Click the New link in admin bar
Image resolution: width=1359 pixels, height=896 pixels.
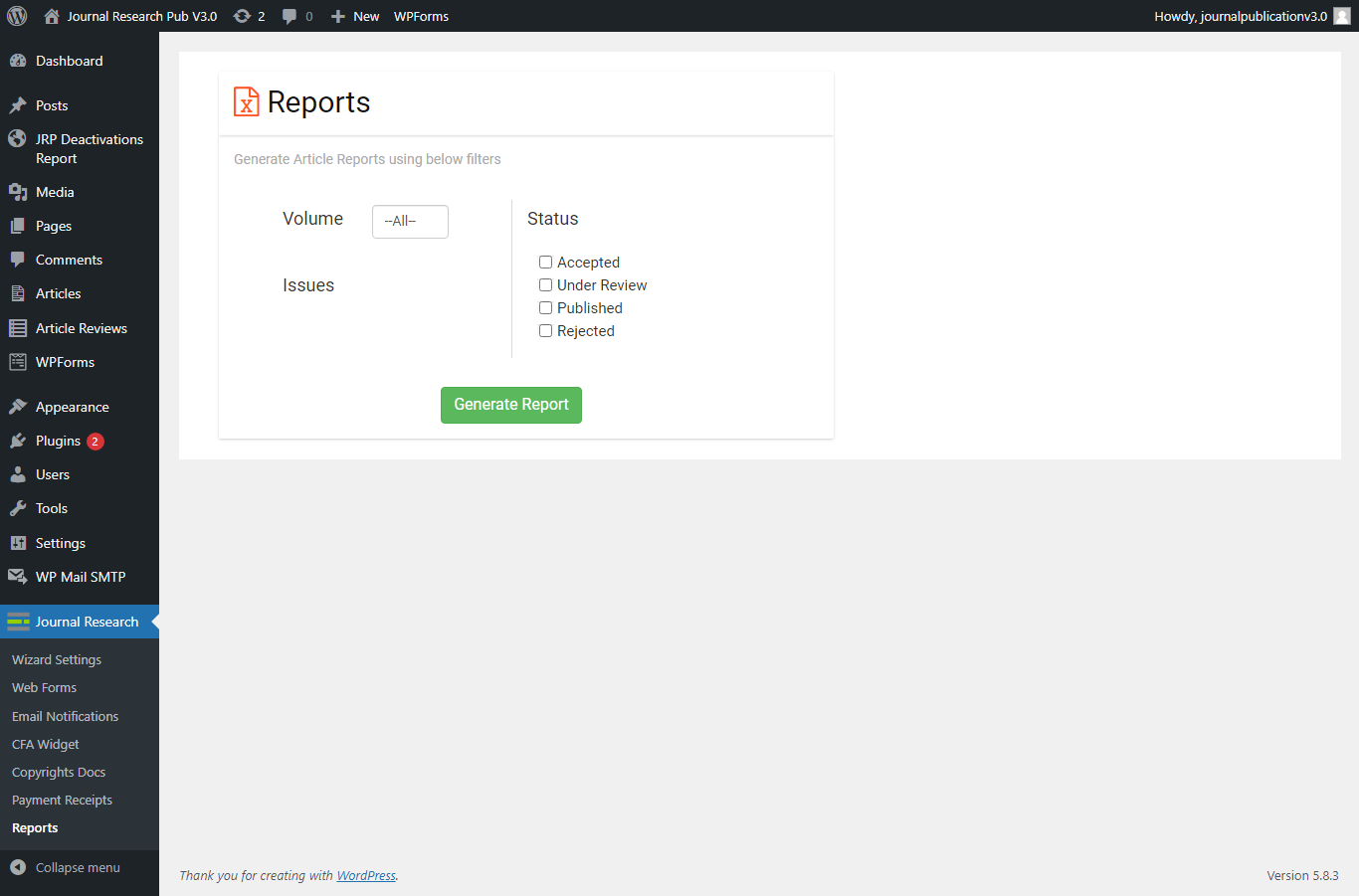pyautogui.click(x=366, y=16)
